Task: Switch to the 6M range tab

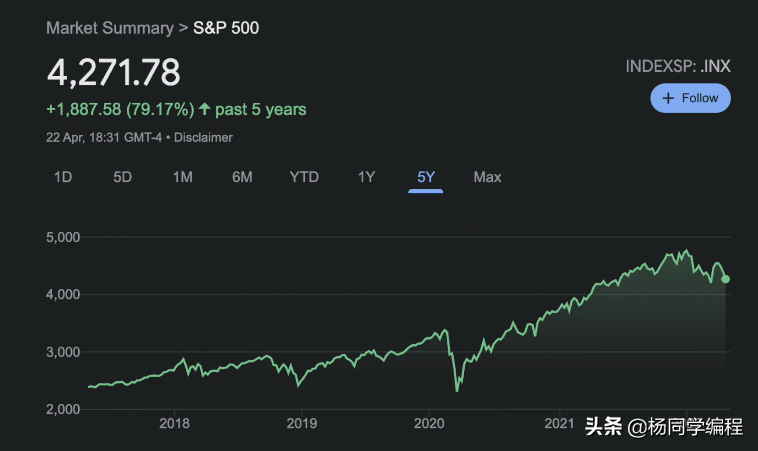Action: click(242, 177)
